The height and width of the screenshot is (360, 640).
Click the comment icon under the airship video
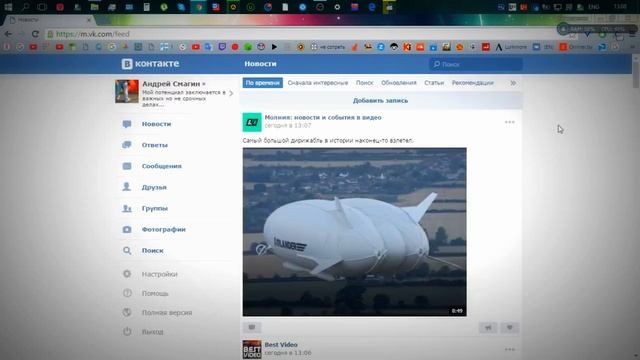(x=252, y=327)
